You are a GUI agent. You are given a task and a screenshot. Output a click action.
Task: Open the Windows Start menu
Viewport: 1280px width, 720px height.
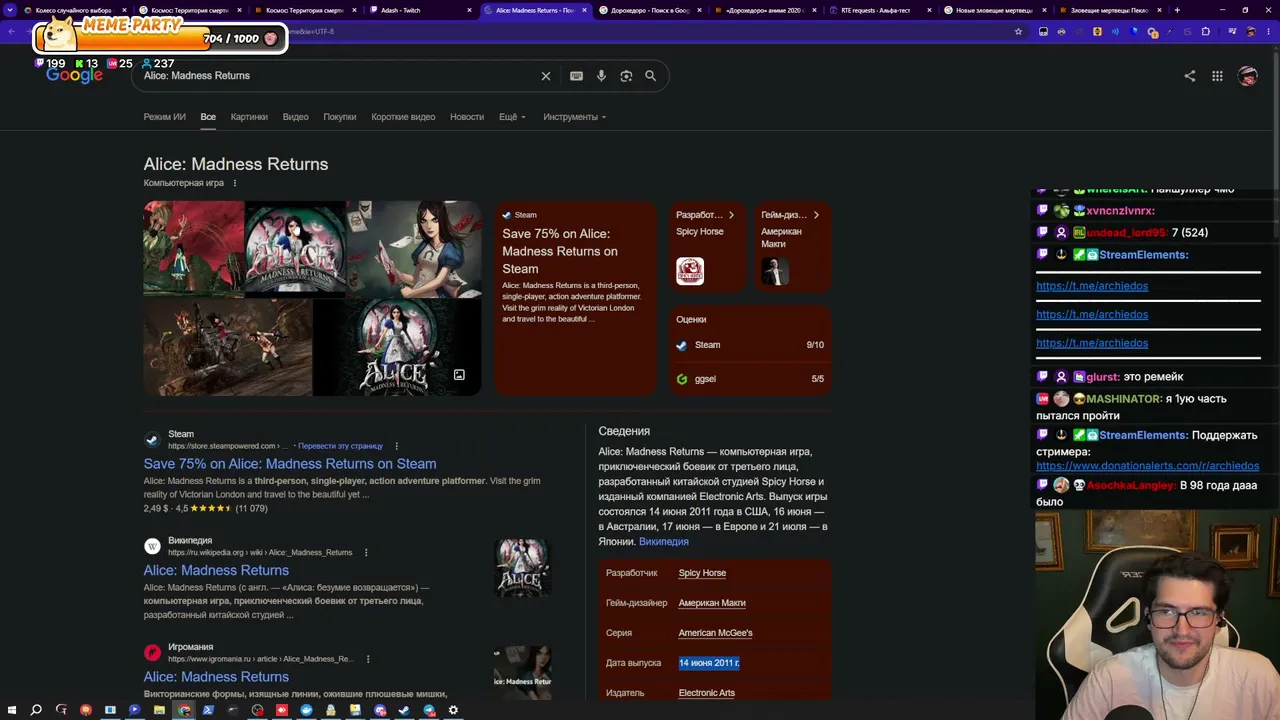click(11, 710)
